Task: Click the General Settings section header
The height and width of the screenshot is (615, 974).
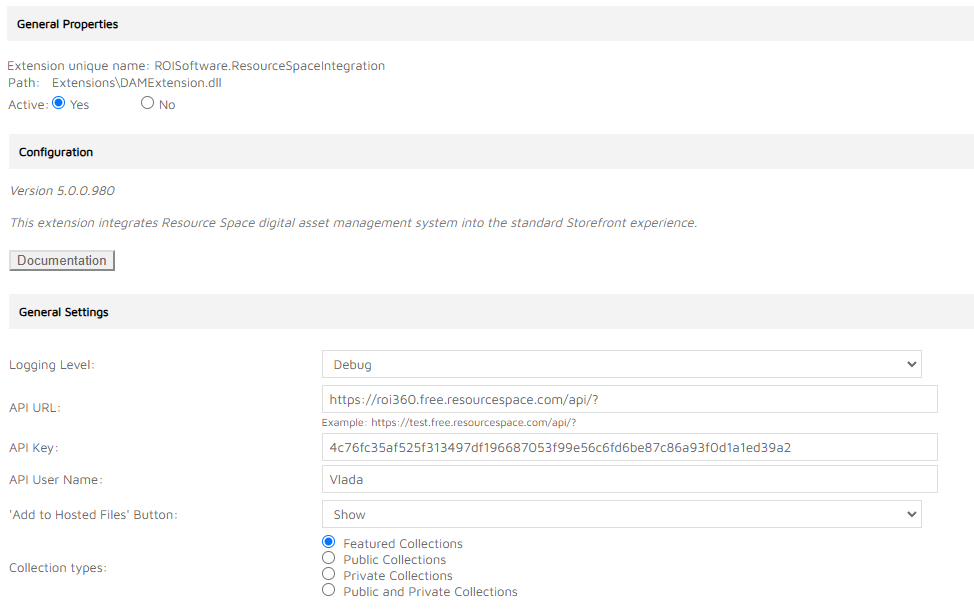Action: tap(64, 312)
